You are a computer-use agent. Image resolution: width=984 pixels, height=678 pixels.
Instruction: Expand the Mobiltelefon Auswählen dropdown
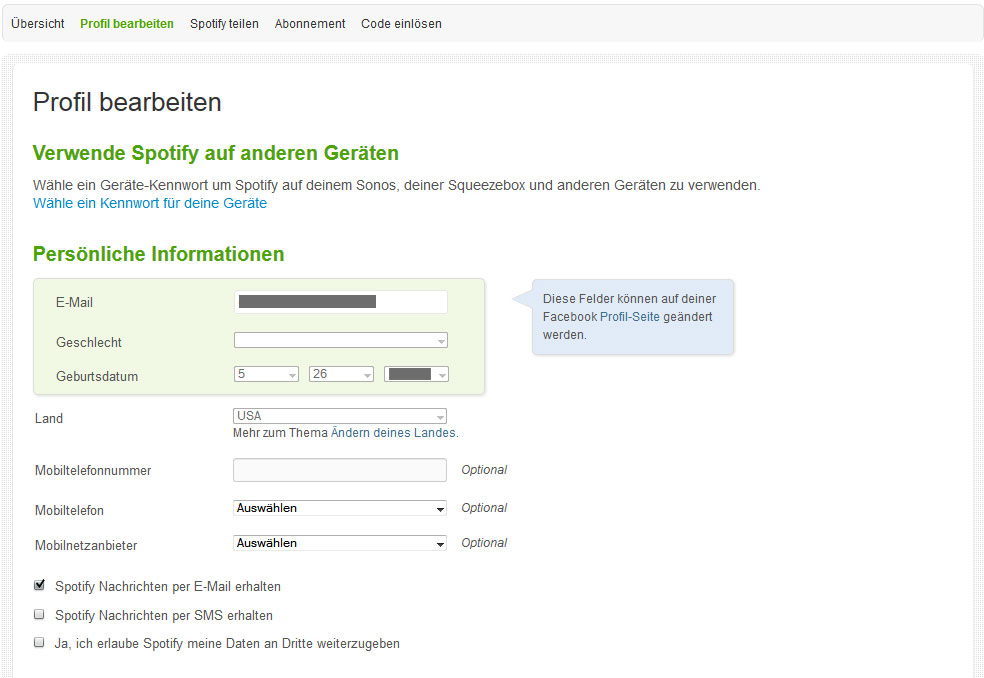coord(340,508)
